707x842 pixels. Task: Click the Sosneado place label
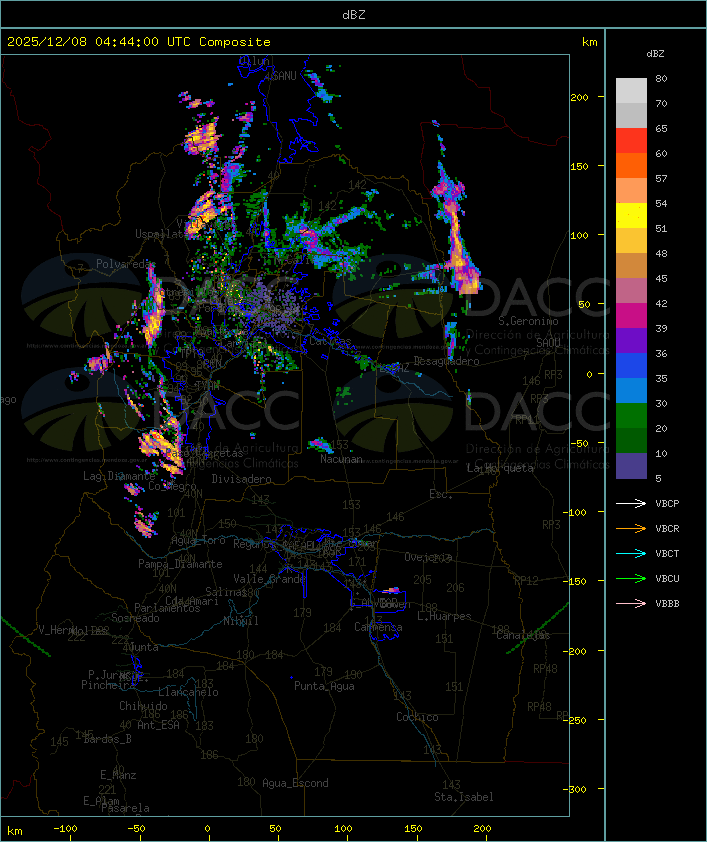click(x=135, y=618)
